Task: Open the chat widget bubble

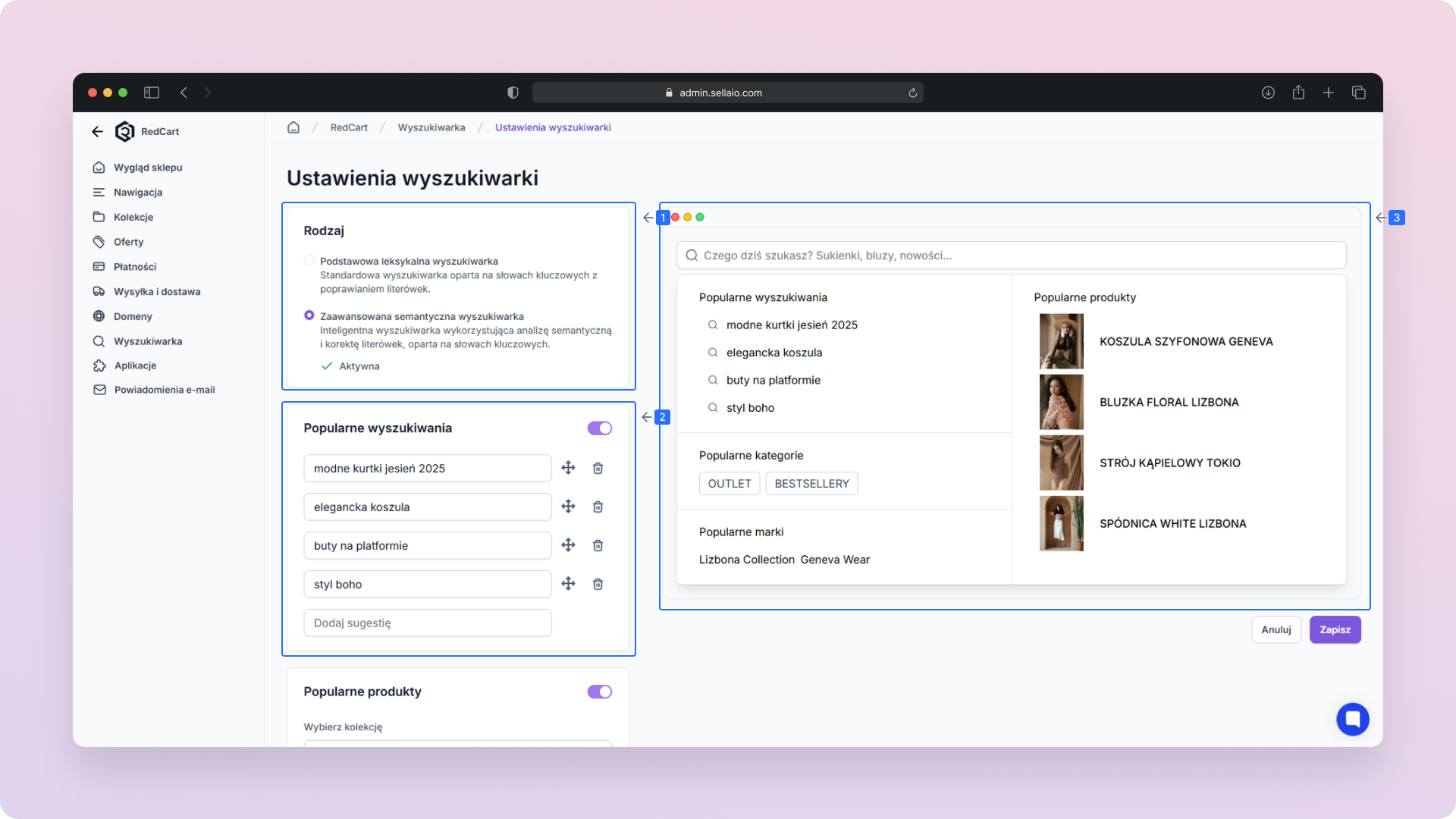Action: pos(1353,719)
